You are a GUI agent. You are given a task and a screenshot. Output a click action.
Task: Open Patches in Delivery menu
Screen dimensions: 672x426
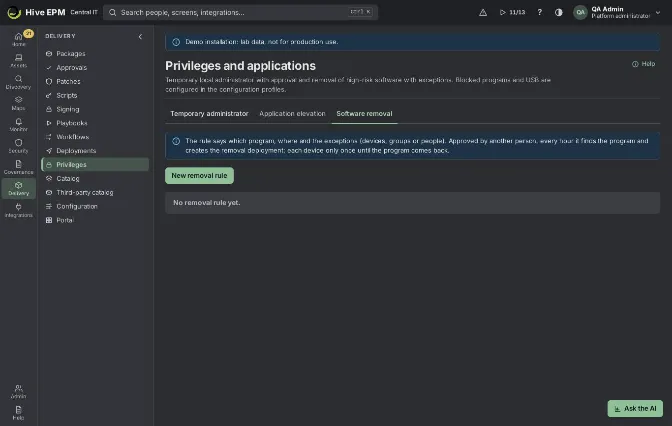[x=95, y=81]
